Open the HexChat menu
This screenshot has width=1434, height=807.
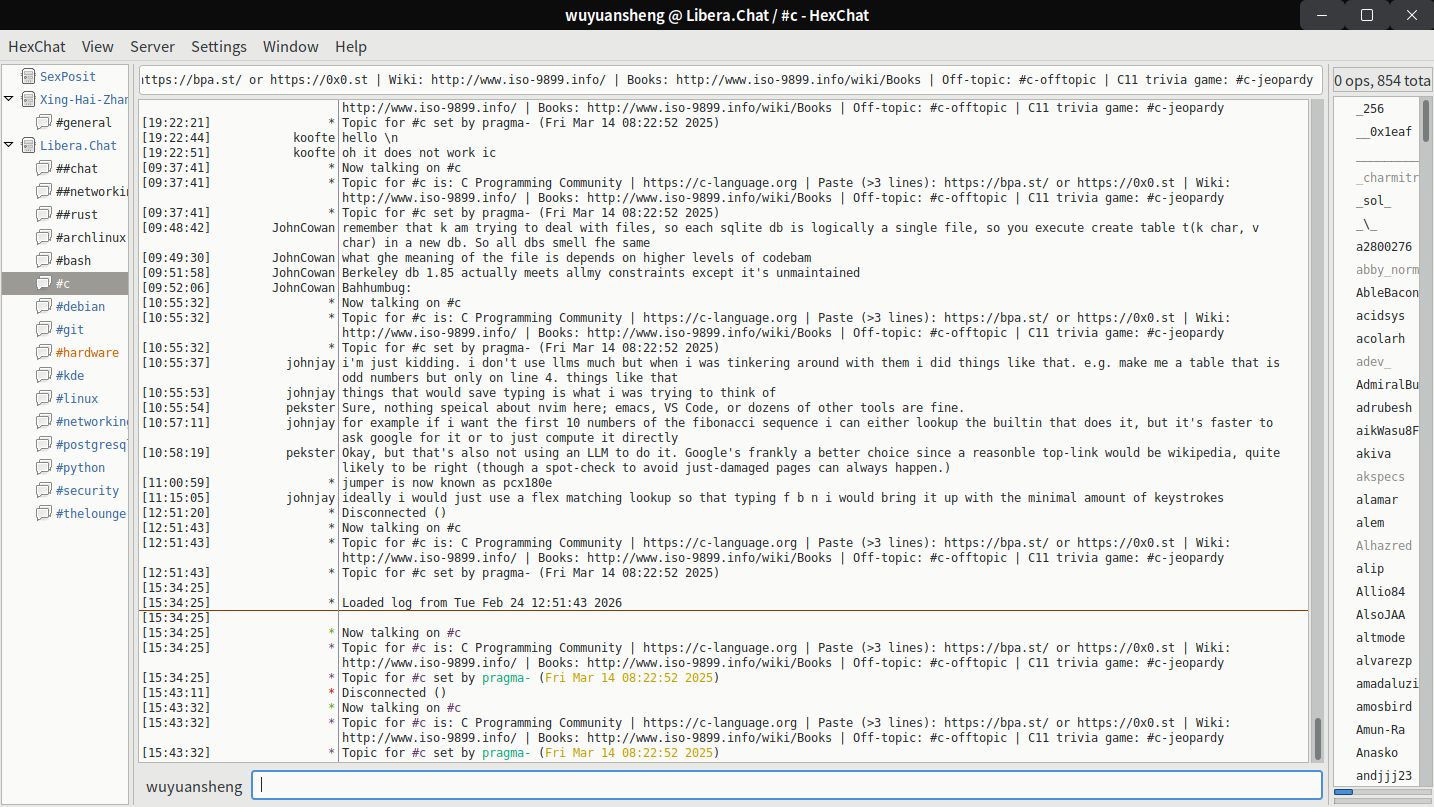[x=37, y=46]
